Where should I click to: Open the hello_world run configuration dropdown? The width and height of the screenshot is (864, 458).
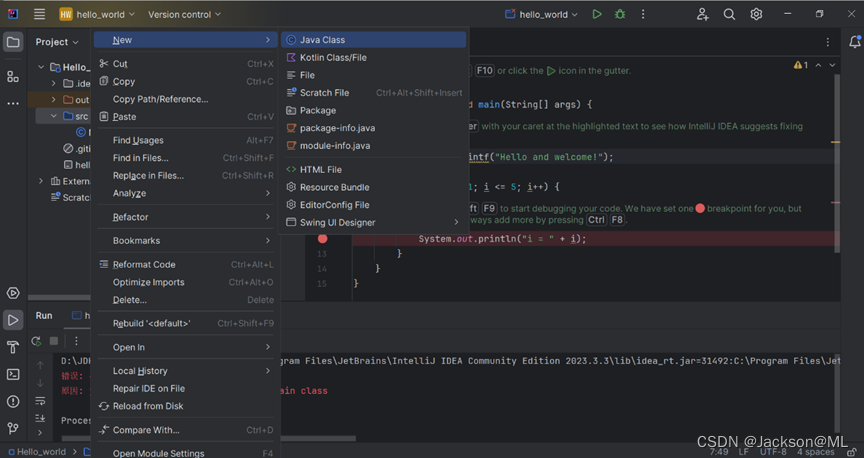(543, 14)
